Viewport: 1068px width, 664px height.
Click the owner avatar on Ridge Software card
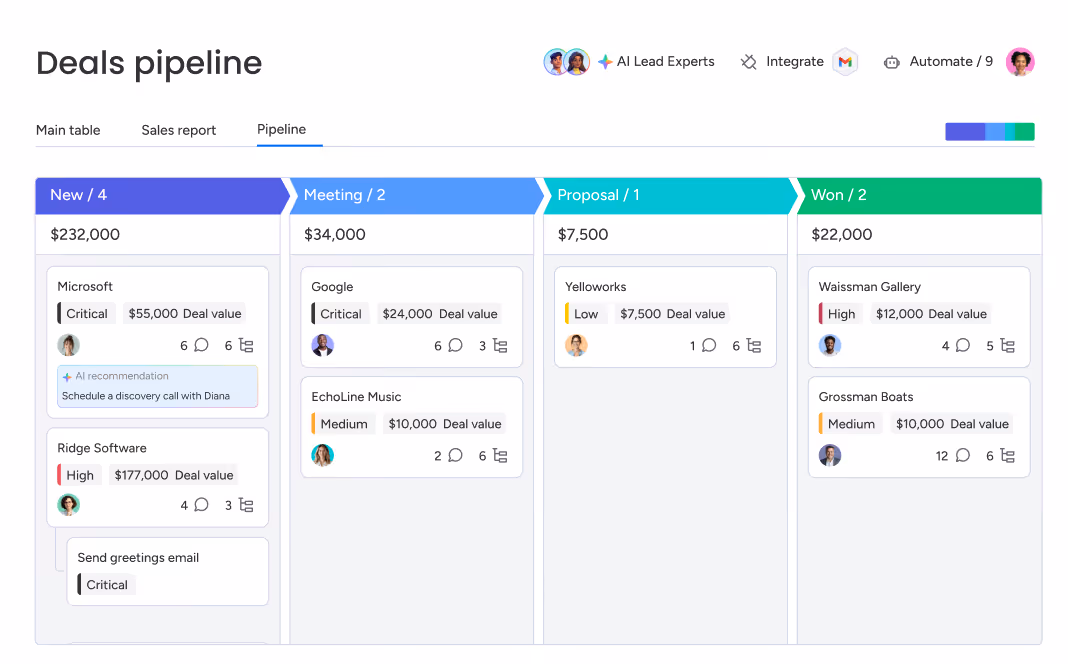click(x=69, y=505)
